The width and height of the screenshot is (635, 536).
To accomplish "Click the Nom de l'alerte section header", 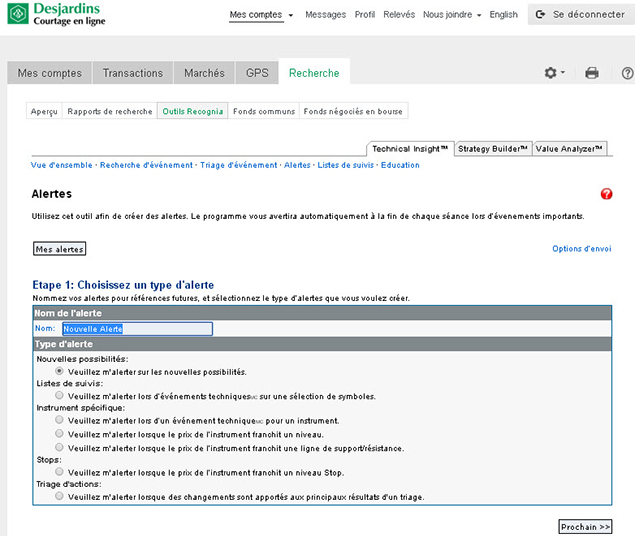I will pyautogui.click(x=322, y=313).
